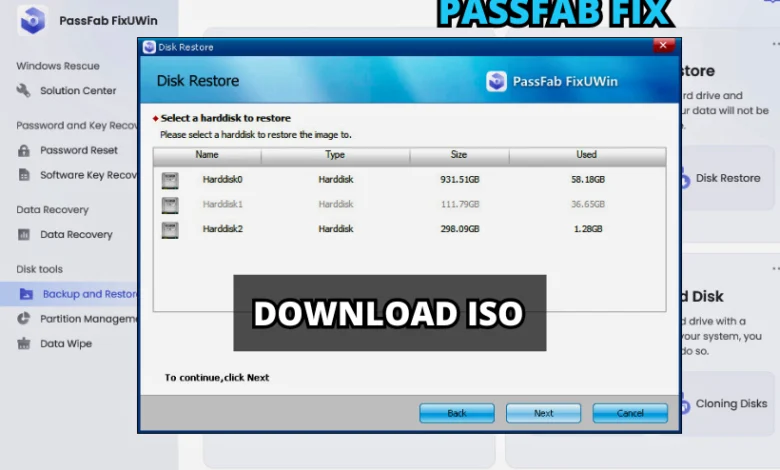Open Cloning Disks card in main window
780x470 pixels.
(728, 403)
